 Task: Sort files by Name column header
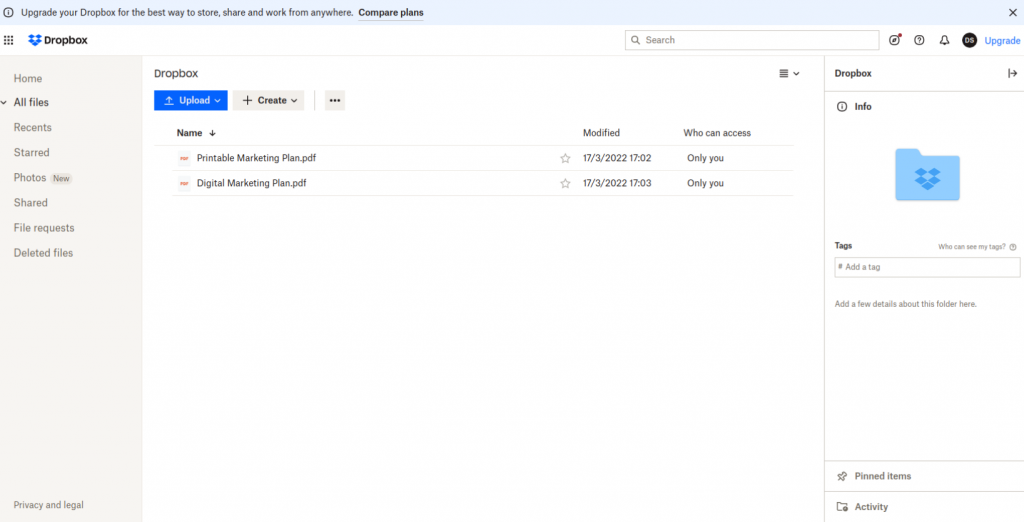pyautogui.click(x=190, y=133)
